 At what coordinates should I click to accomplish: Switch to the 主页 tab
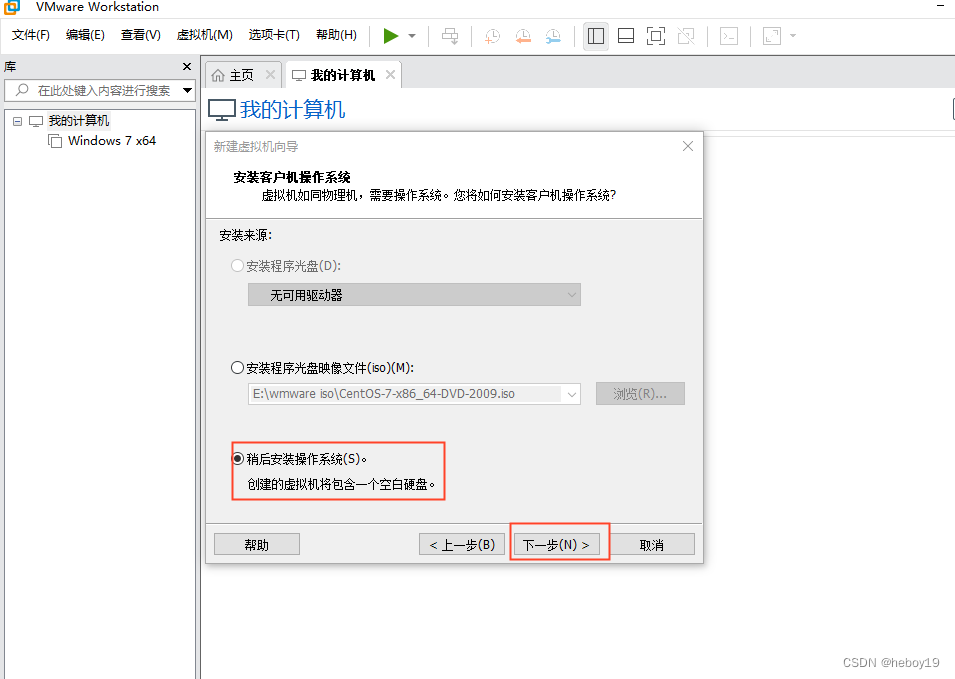241,75
